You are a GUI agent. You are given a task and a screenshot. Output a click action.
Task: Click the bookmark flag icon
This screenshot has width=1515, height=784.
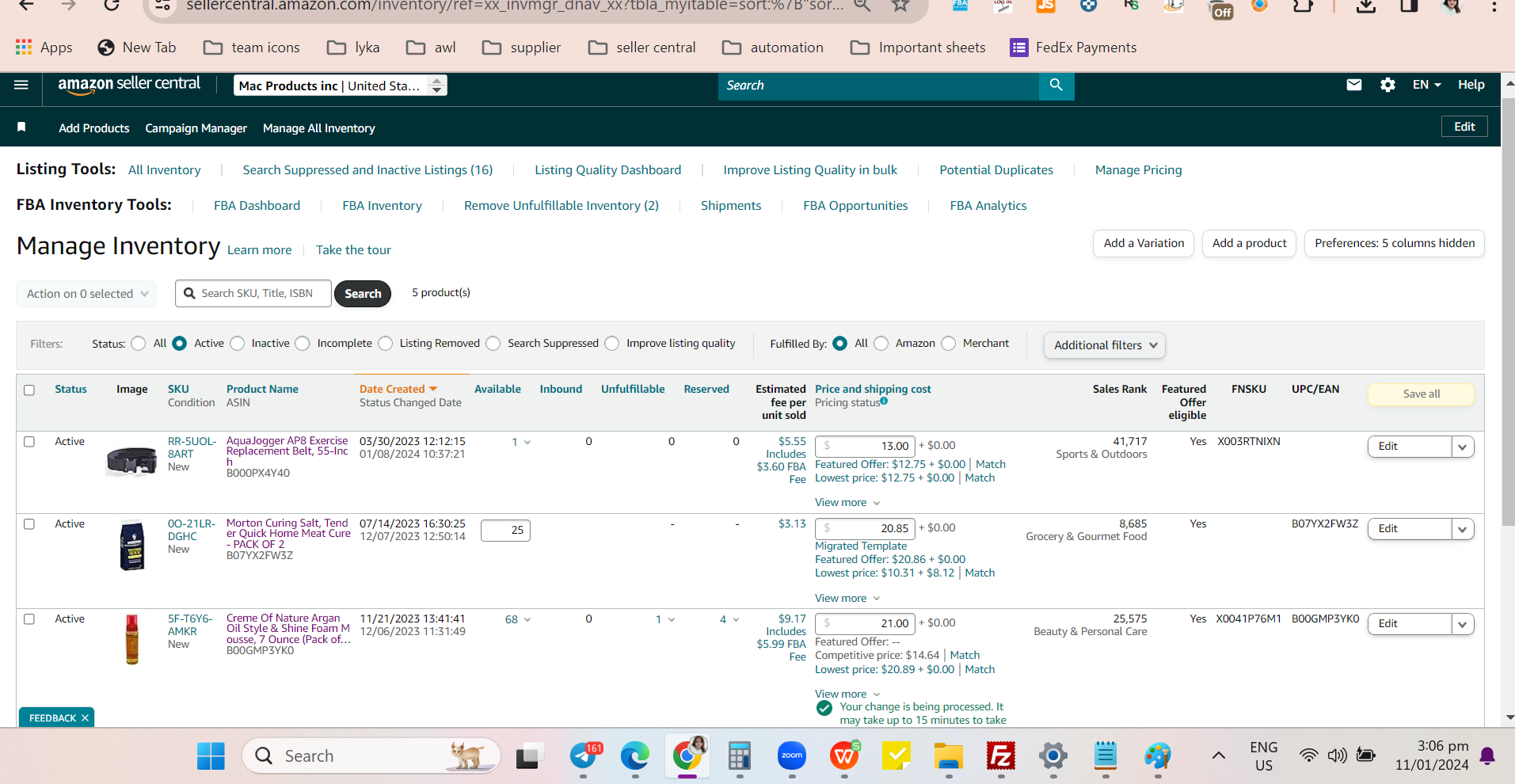[21, 127]
